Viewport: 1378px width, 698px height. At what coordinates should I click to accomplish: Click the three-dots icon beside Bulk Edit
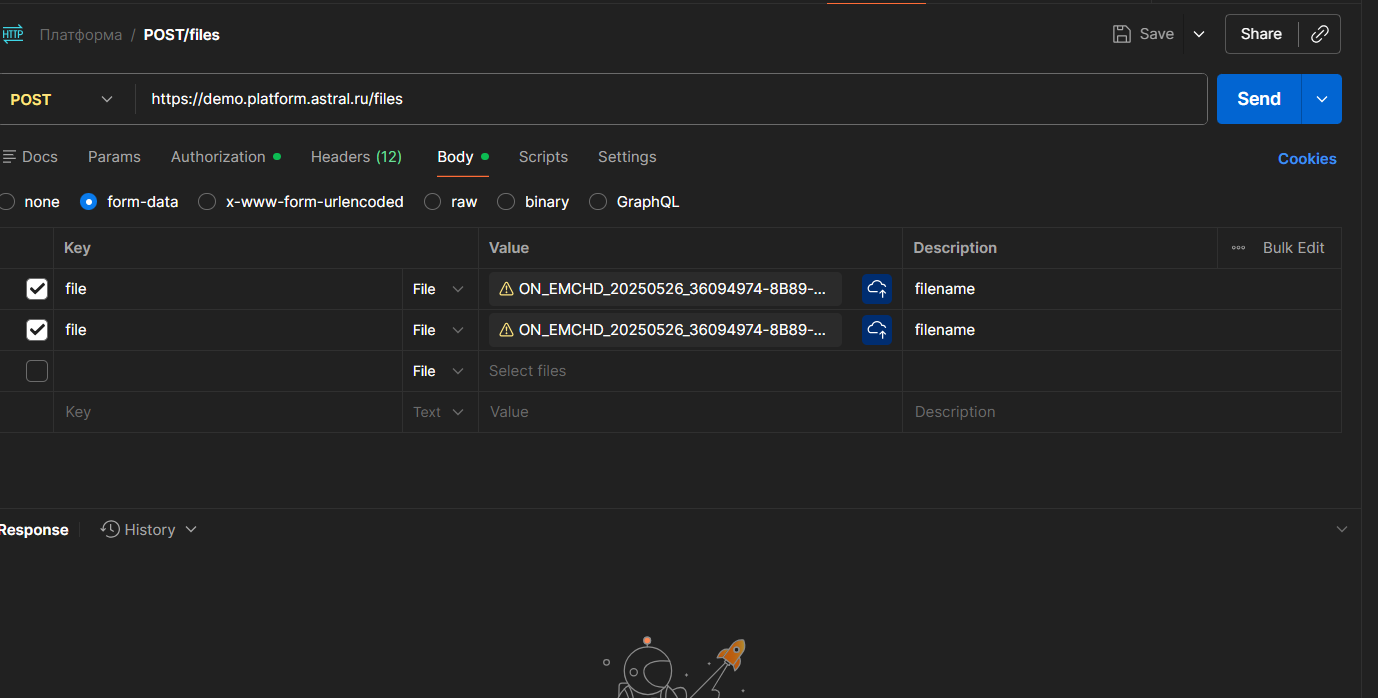pyautogui.click(x=1238, y=248)
